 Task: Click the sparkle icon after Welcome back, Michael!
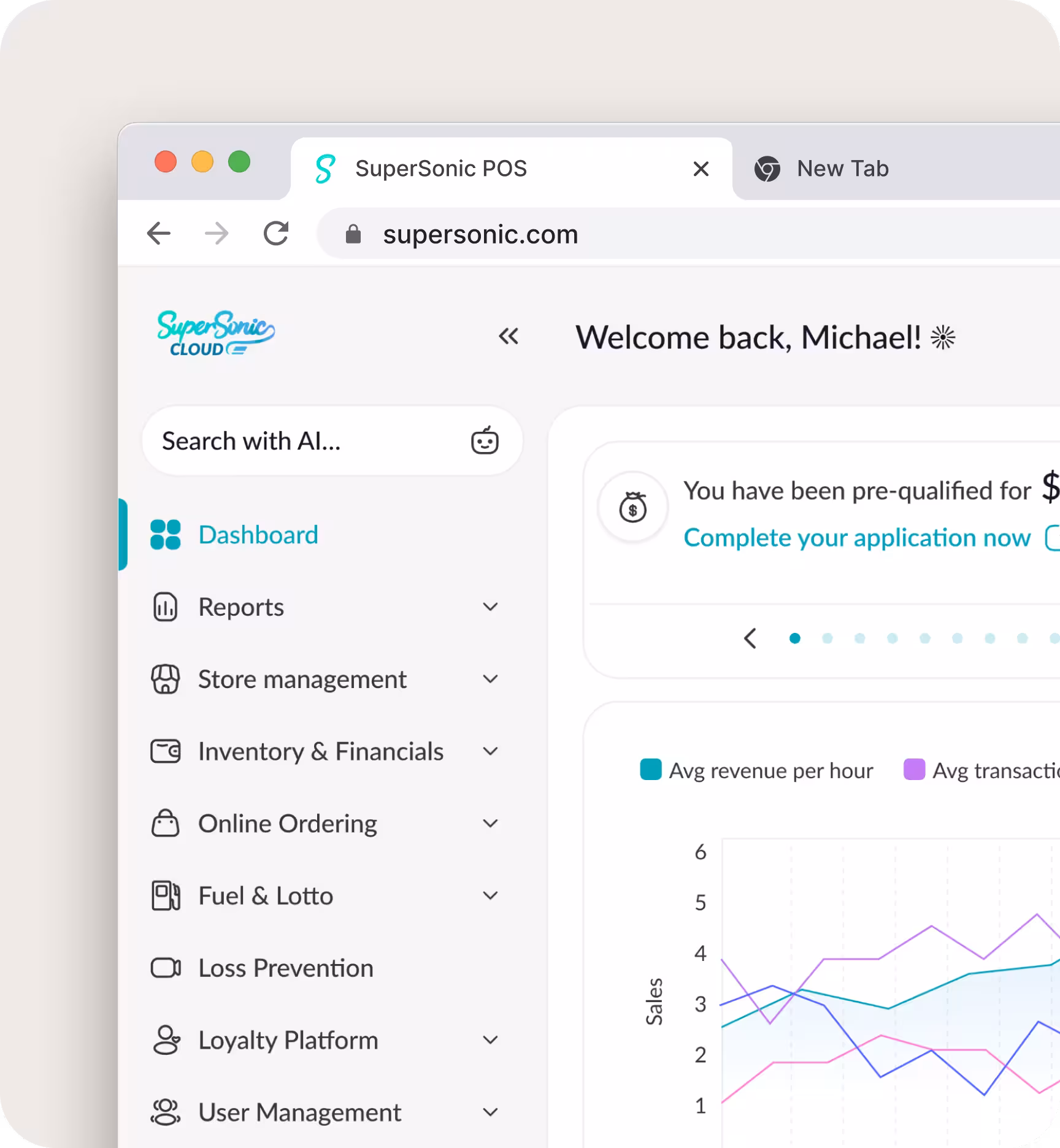[943, 337]
